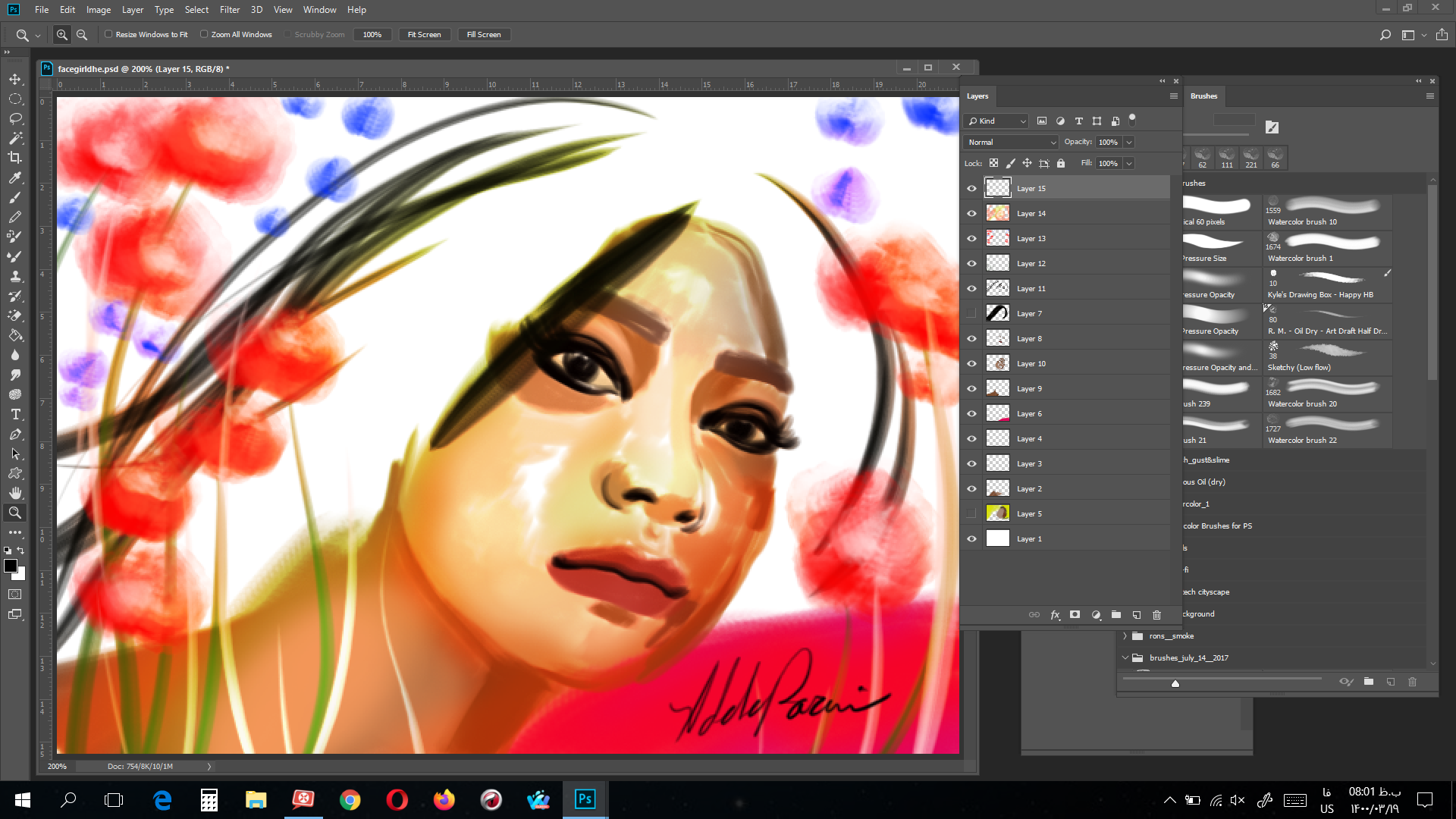Lock transparent pixels icon

(993, 163)
